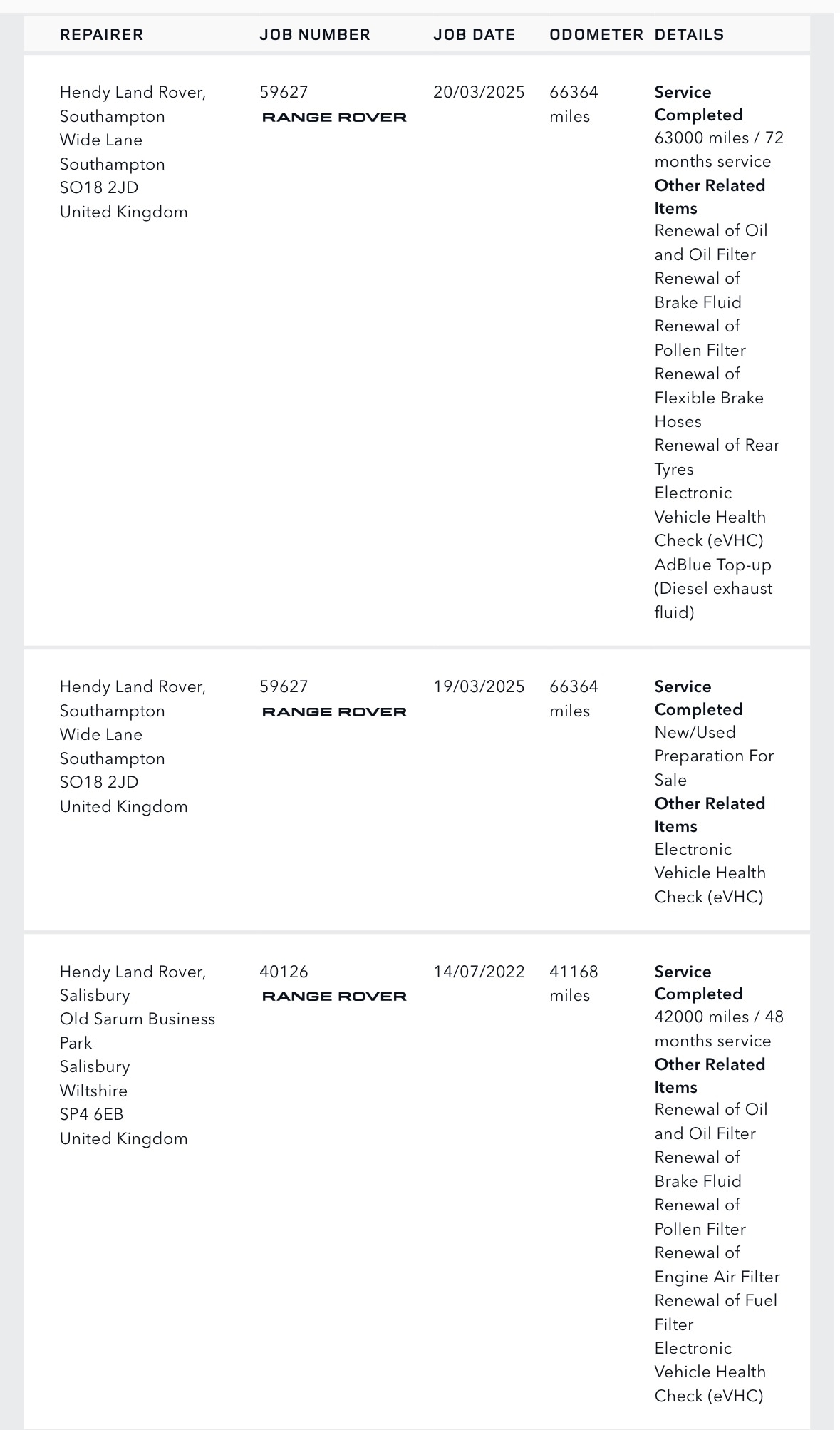Click the Hendy Land Rover, Salisbury repairer name
Viewport: 840px width, 1430px height.
[x=133, y=983]
